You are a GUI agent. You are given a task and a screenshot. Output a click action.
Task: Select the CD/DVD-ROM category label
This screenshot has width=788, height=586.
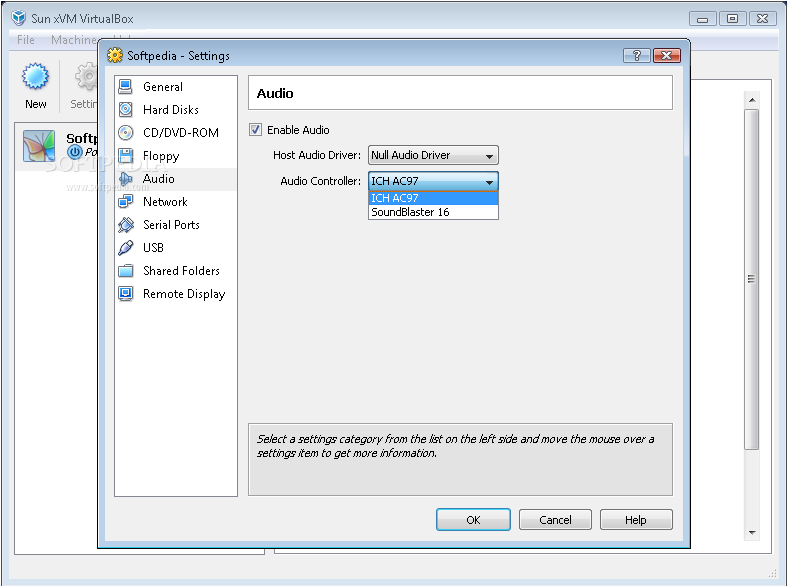coord(181,133)
